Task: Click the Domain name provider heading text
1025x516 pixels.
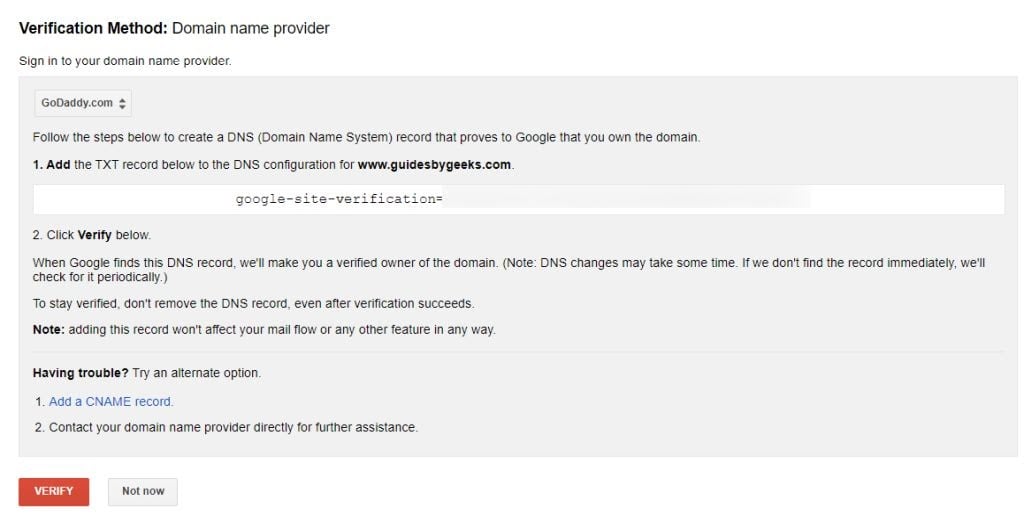Action: [251, 28]
